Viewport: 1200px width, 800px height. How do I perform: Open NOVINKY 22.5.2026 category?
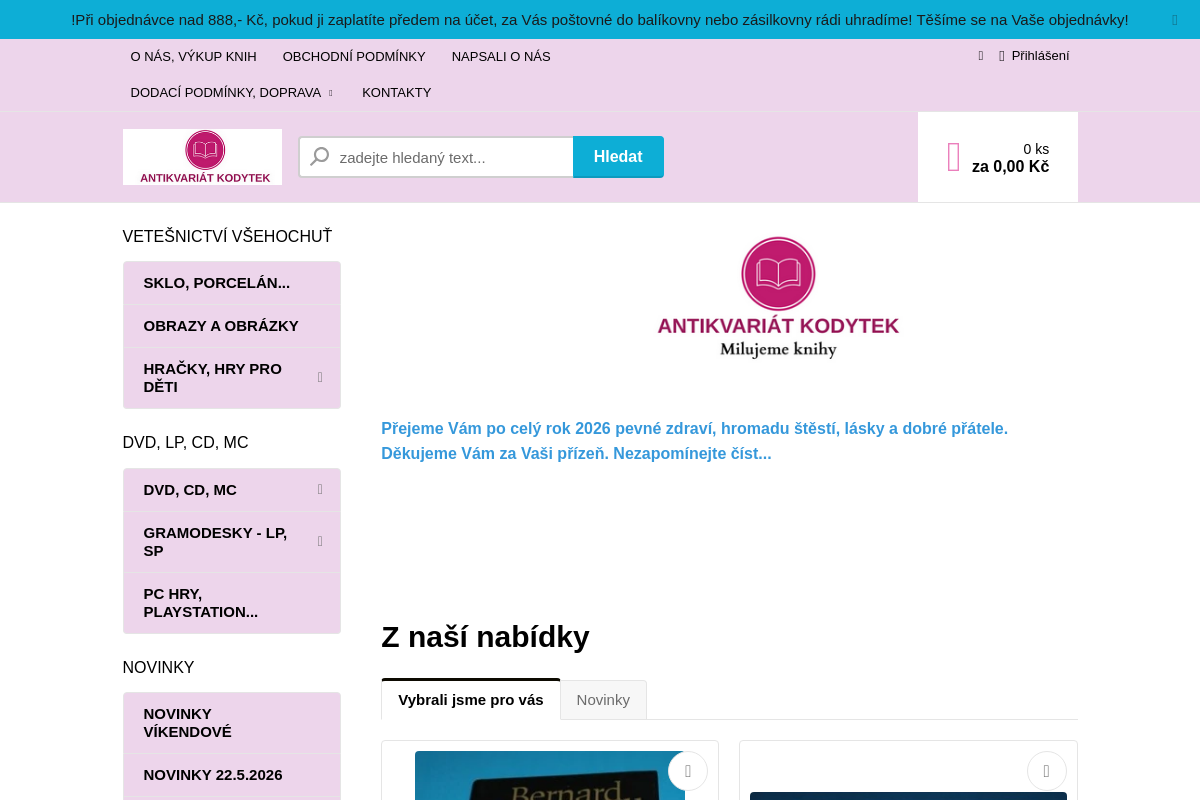232,775
